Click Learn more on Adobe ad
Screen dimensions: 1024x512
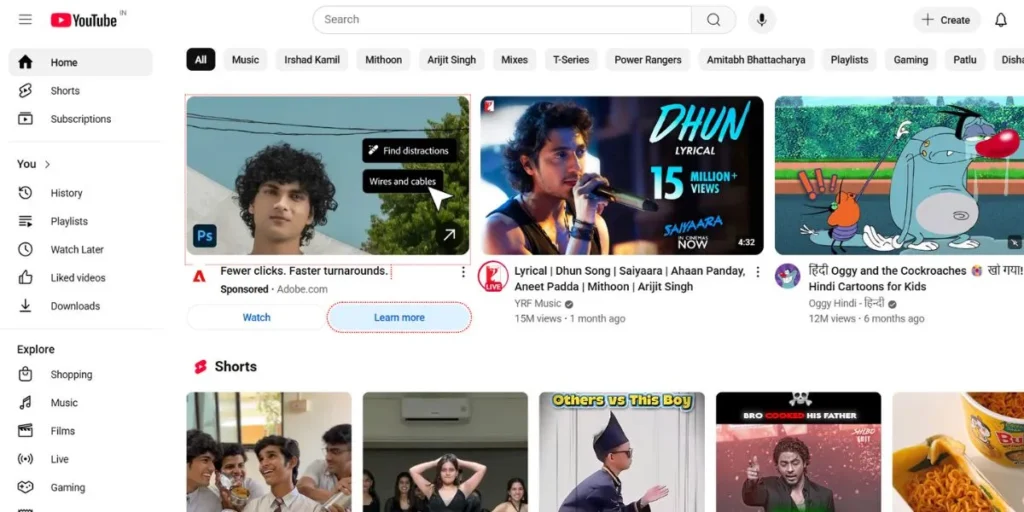coord(399,318)
